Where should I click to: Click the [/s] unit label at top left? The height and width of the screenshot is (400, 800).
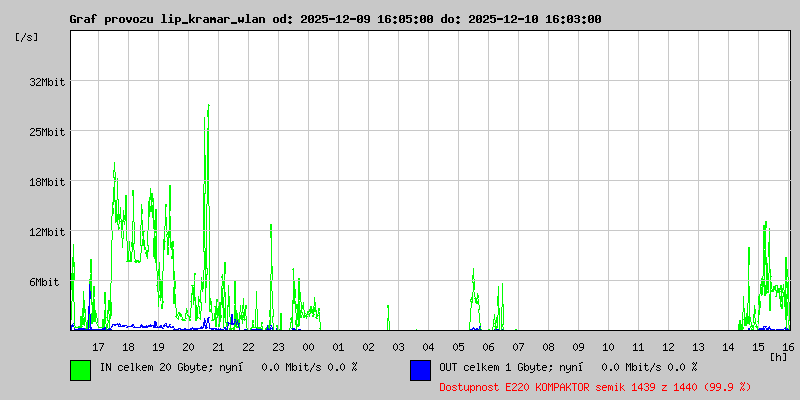(28, 37)
